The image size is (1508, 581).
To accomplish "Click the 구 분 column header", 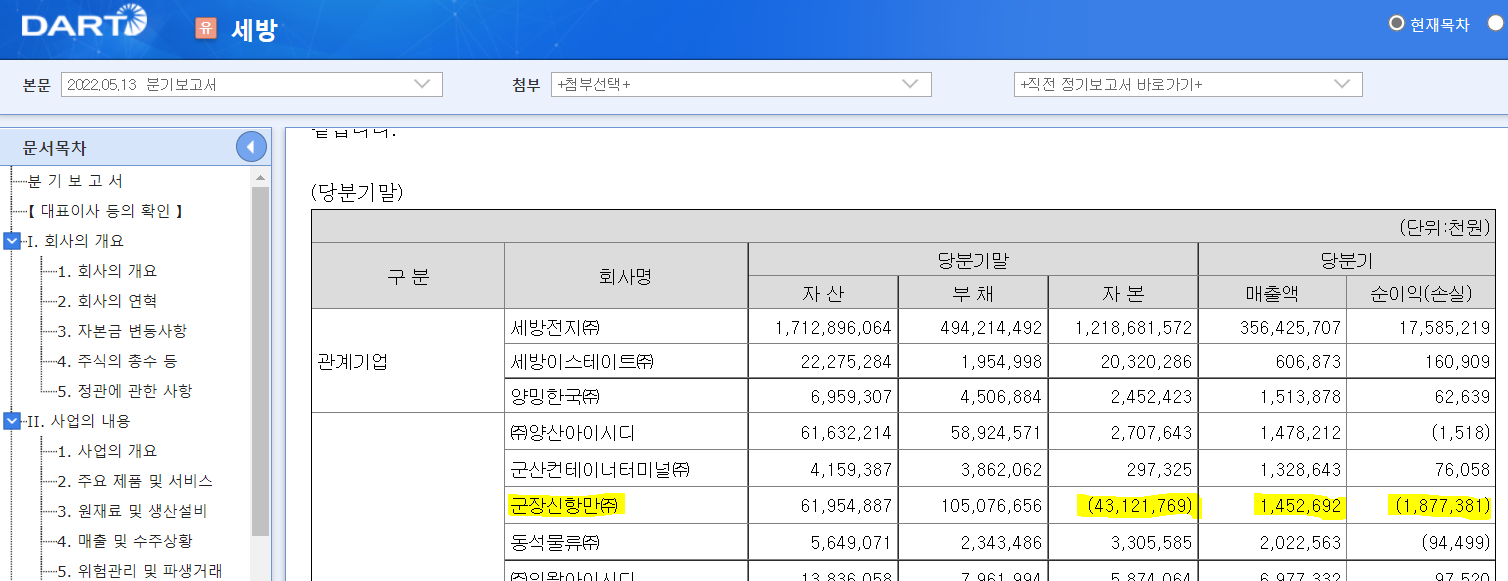I will [x=408, y=276].
